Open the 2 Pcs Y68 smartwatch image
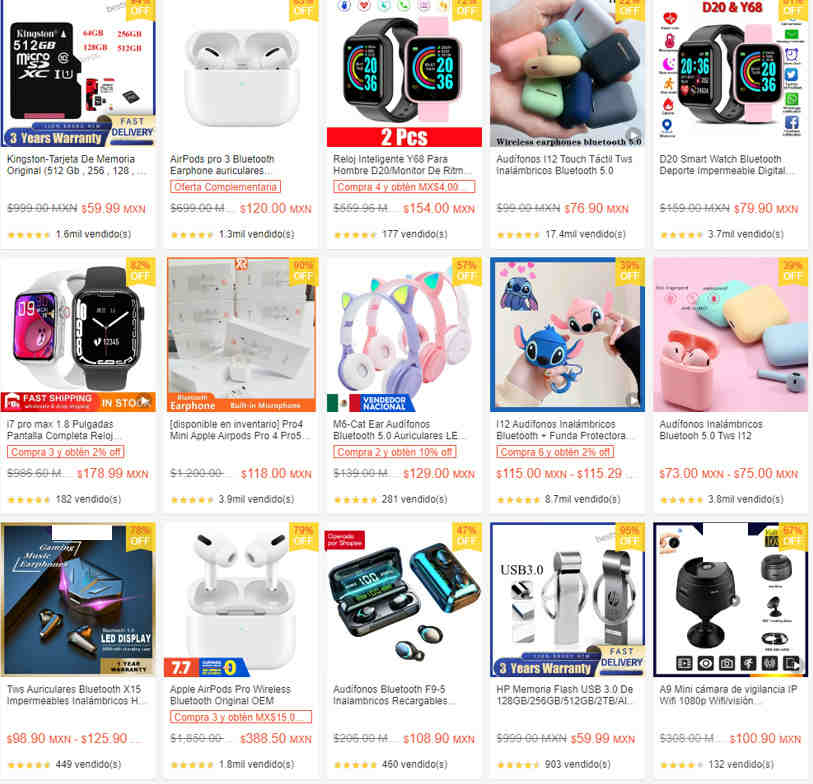Screen dimensions: 813x784 pos(404,73)
